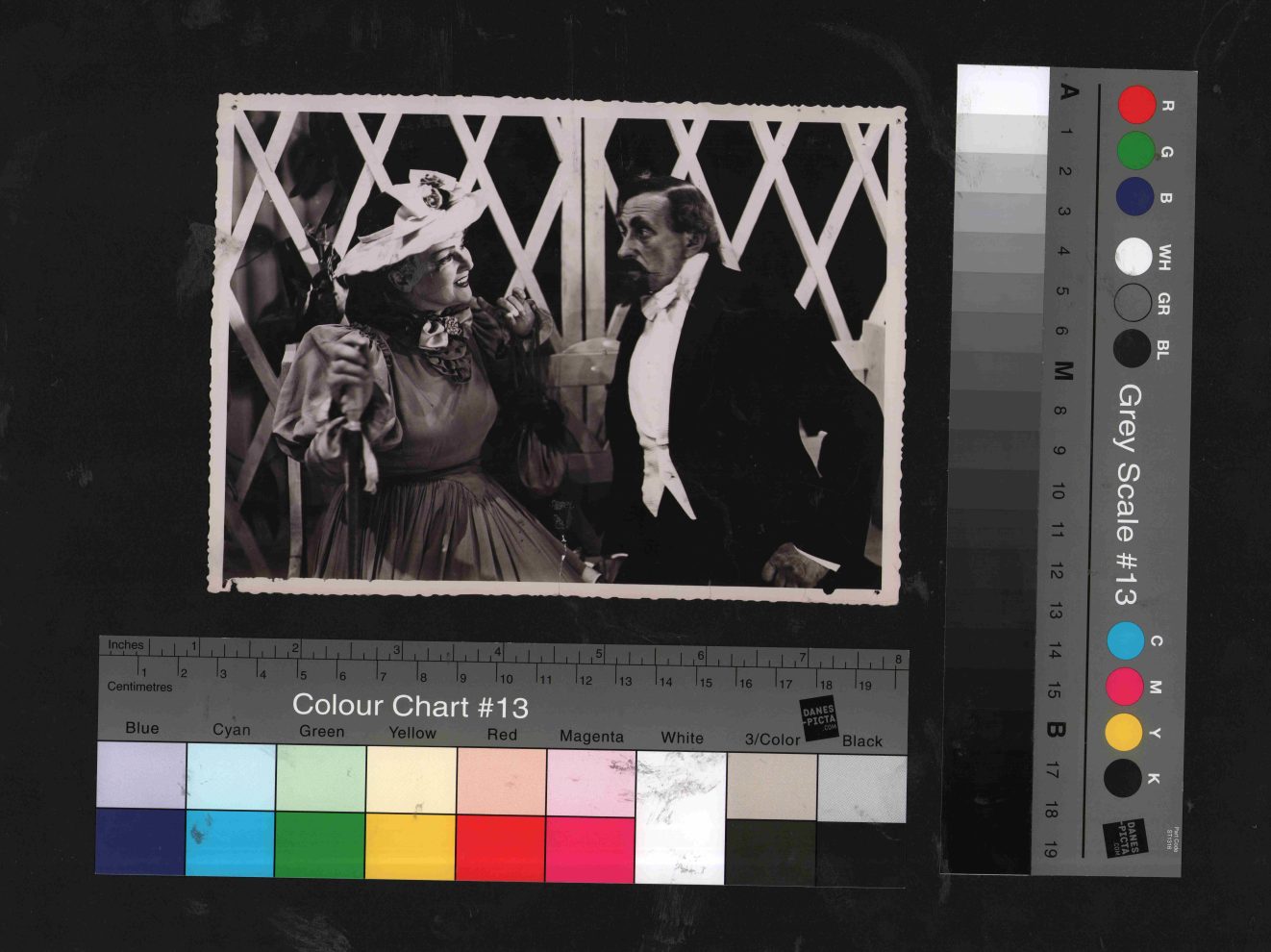Click the hot pink swatch under Magenta label
The width and height of the screenshot is (1271, 952).
click(590, 848)
